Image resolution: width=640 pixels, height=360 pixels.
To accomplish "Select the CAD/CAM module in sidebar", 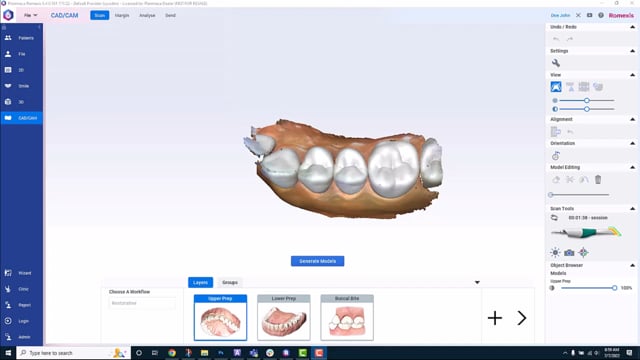I will (x=21, y=118).
